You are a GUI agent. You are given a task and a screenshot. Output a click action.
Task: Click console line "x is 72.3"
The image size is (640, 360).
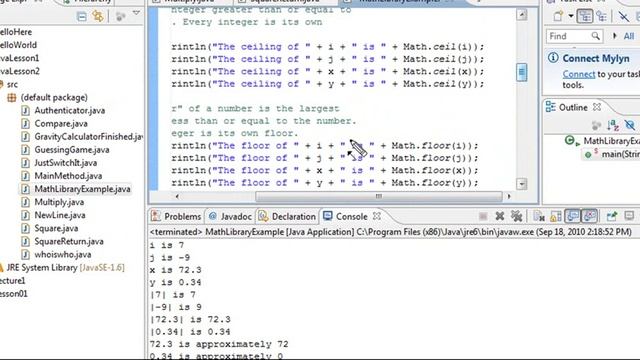click(175, 270)
